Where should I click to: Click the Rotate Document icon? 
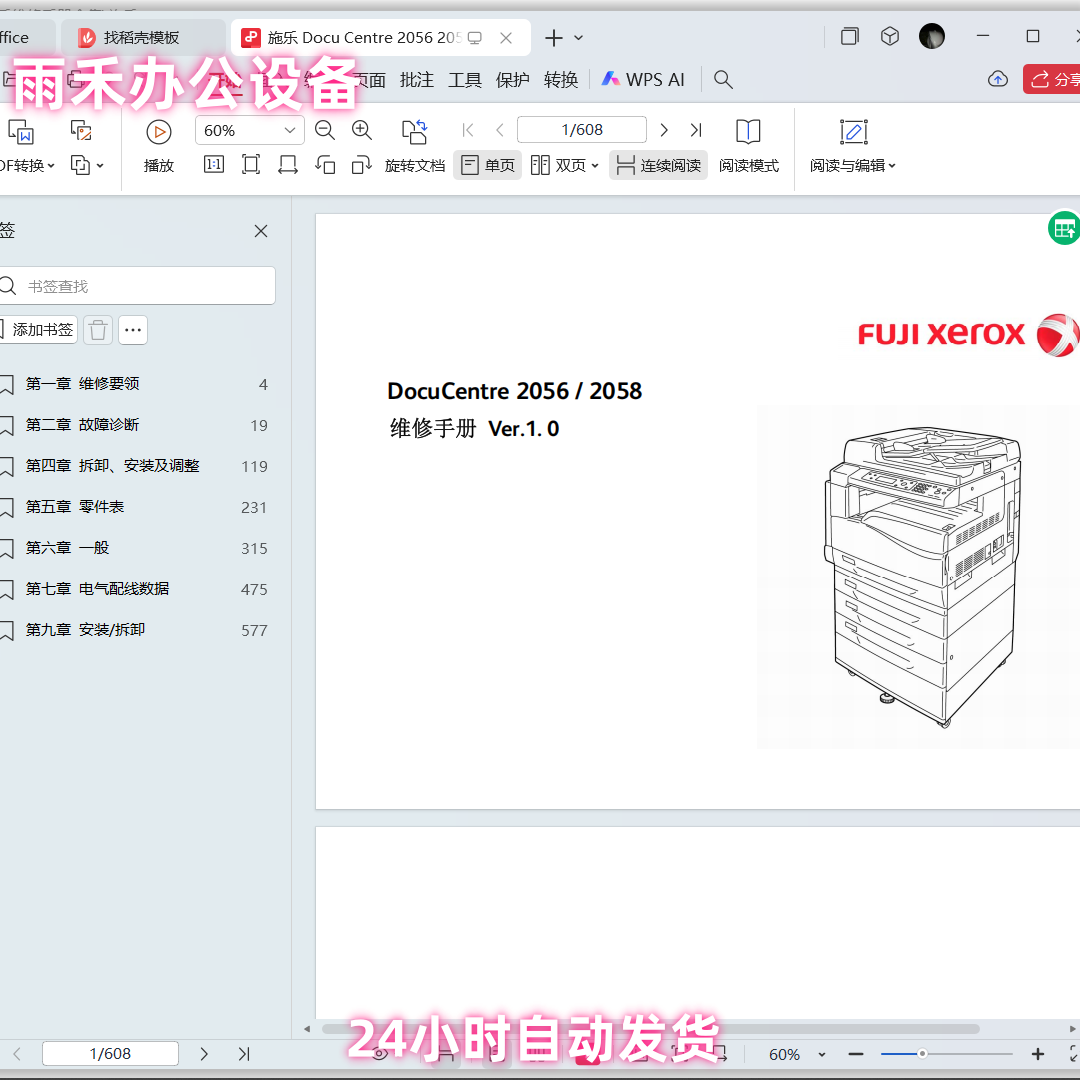[415, 132]
